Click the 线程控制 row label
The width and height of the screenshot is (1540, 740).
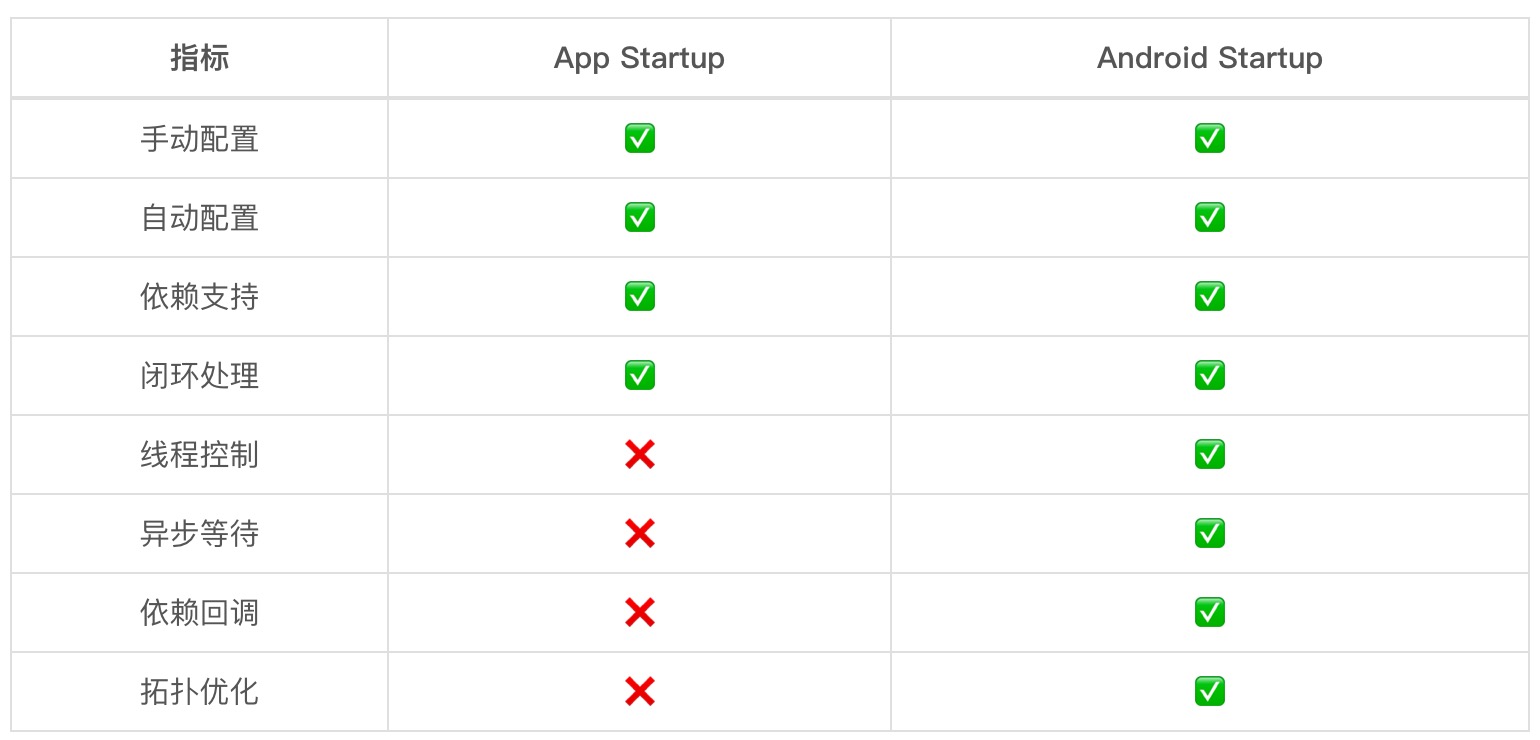click(199, 455)
